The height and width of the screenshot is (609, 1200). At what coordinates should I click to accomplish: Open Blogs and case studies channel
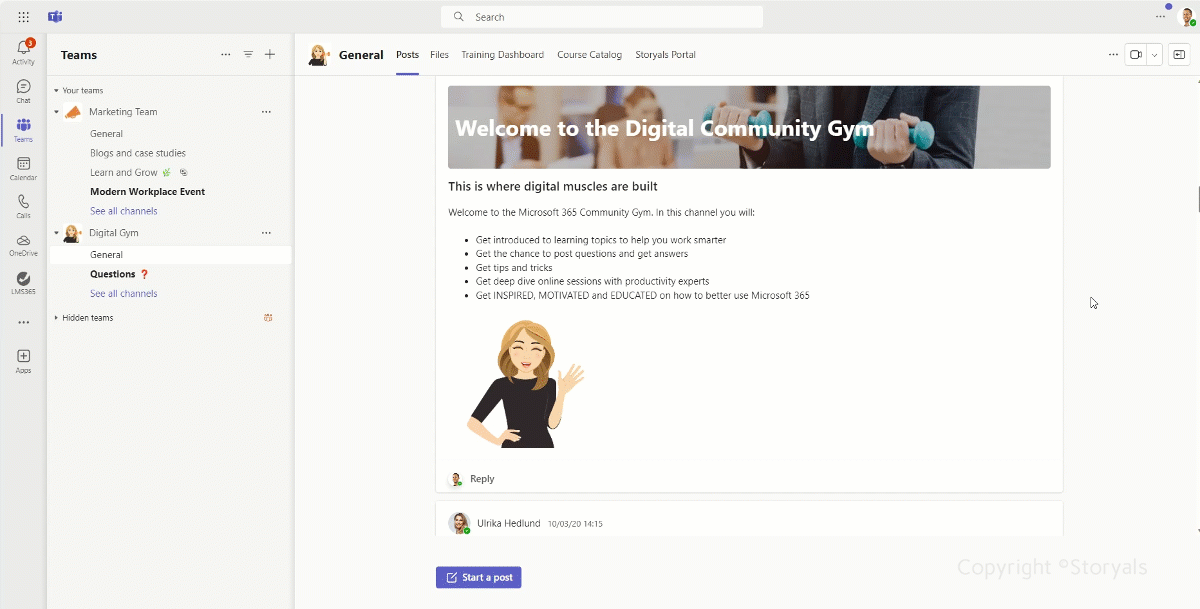[x=138, y=153]
